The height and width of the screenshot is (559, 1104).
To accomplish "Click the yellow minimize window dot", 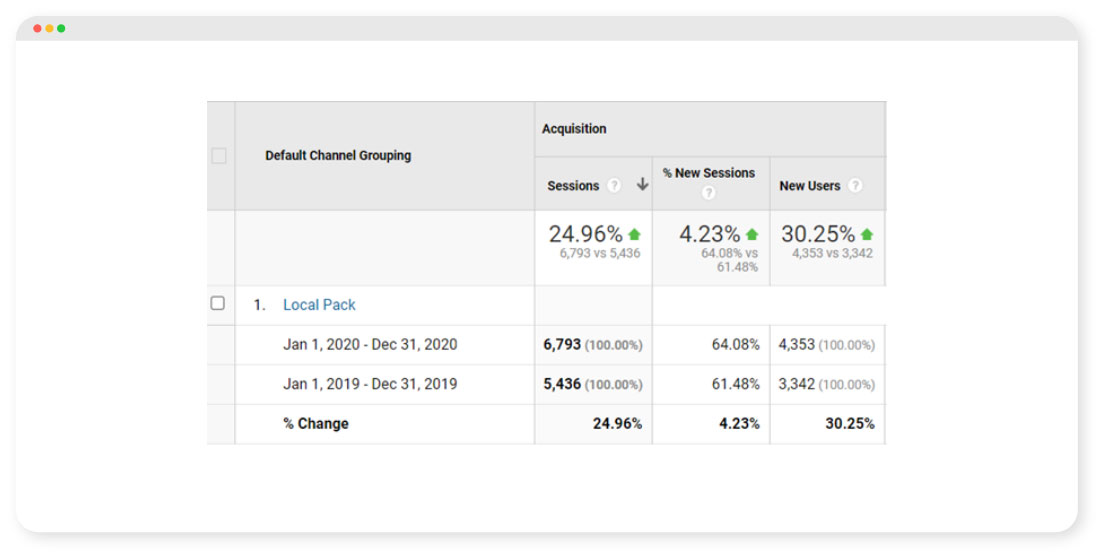I will click(49, 28).
